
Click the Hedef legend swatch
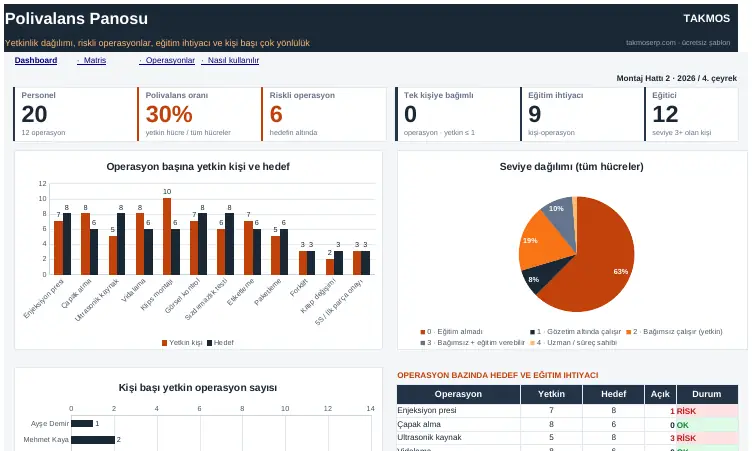[210, 343]
